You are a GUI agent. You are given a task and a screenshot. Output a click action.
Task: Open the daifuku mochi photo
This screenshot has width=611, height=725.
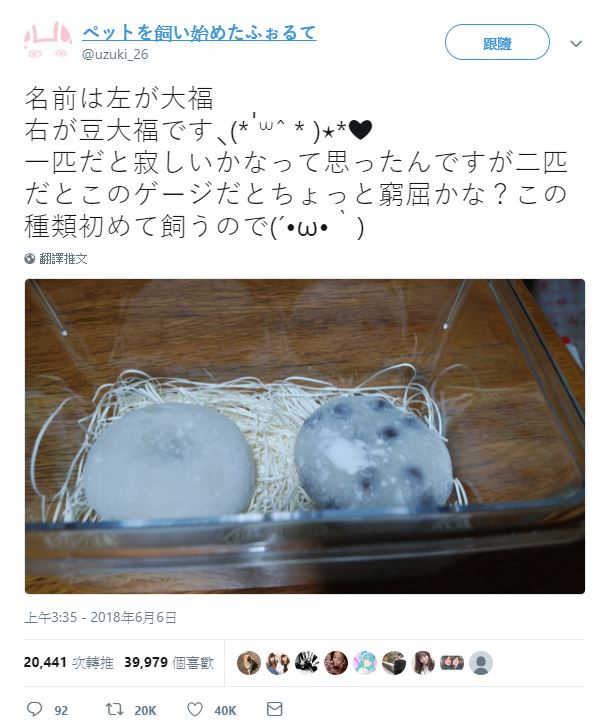tap(305, 436)
